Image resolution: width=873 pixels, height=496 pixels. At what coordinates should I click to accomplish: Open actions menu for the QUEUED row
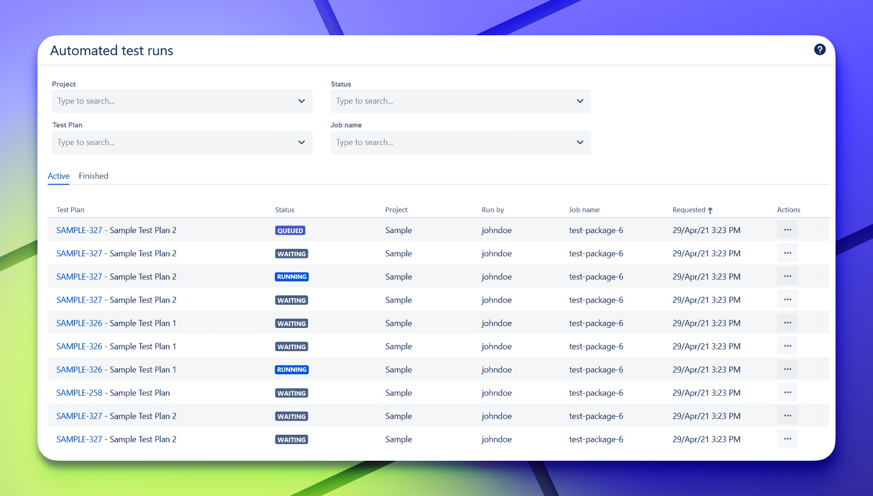pos(787,230)
